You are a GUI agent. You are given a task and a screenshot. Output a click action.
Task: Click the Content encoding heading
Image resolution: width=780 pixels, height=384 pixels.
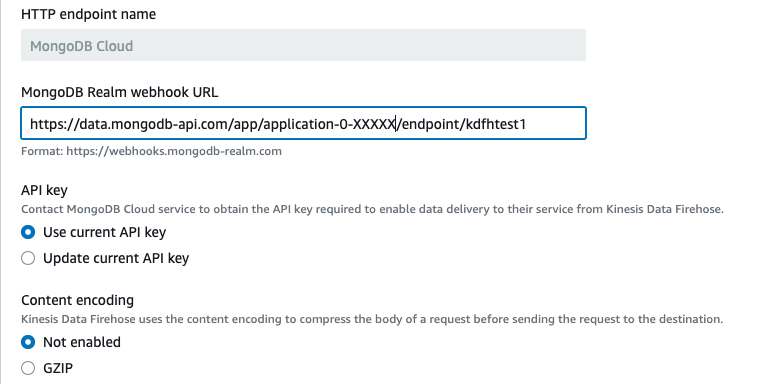point(78,300)
